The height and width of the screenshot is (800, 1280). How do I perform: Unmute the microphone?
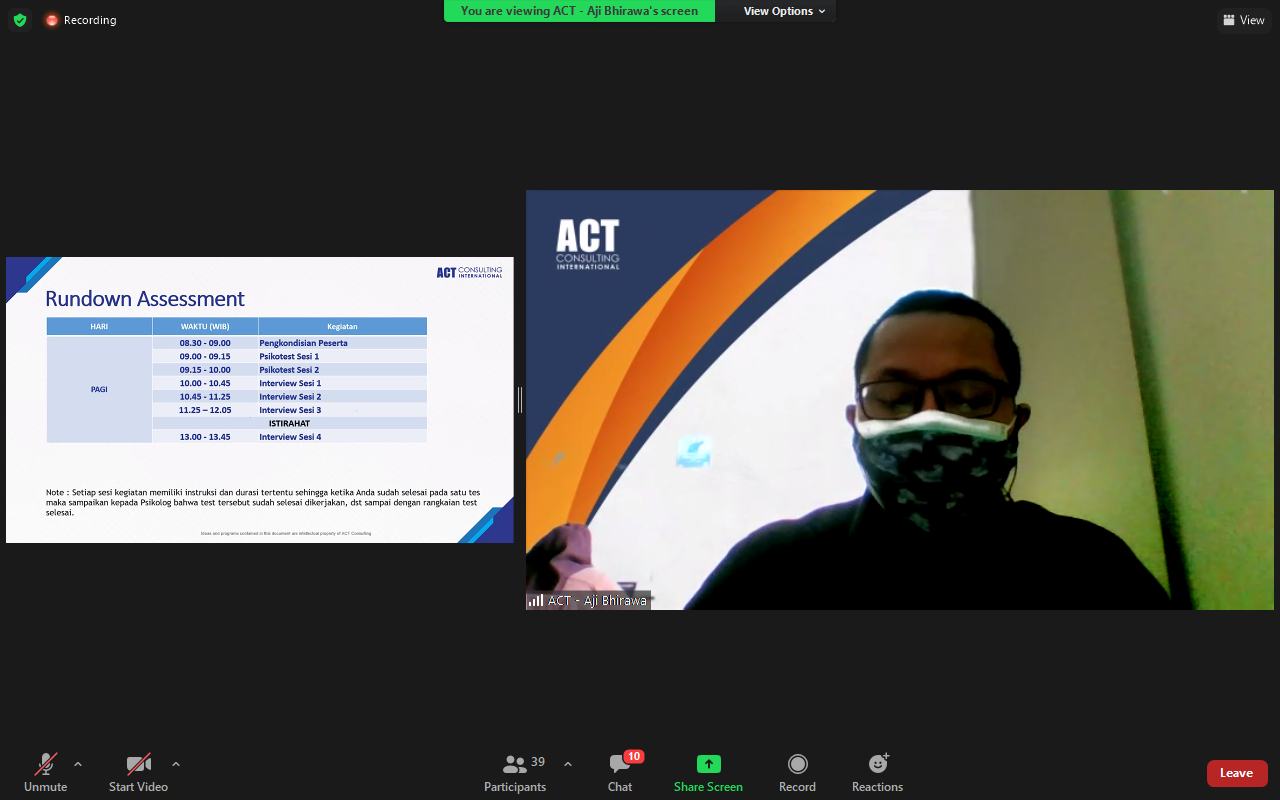(x=45, y=772)
